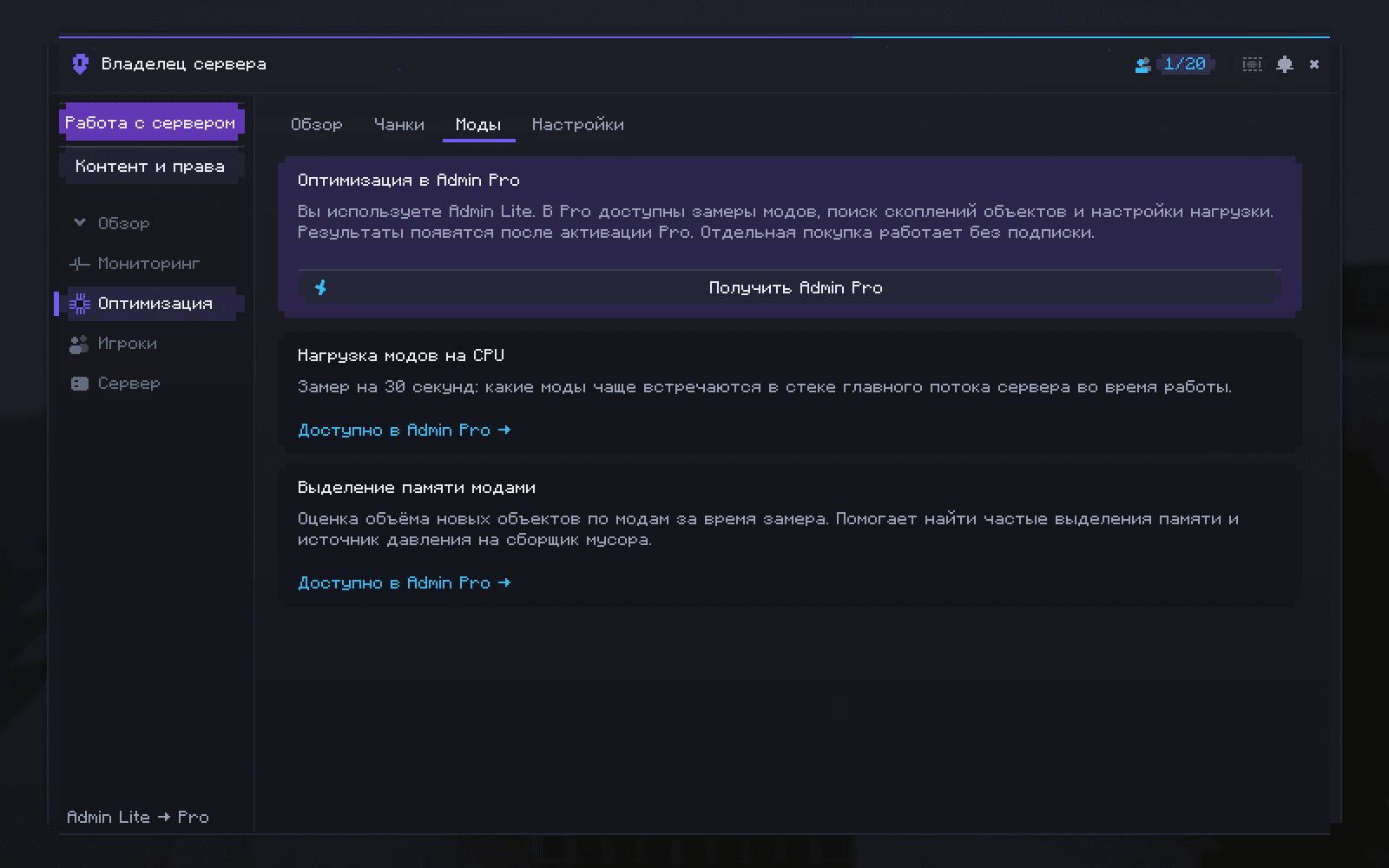Click the Игроки people icon
This screenshot has width=1389, height=868.
[x=79, y=344]
